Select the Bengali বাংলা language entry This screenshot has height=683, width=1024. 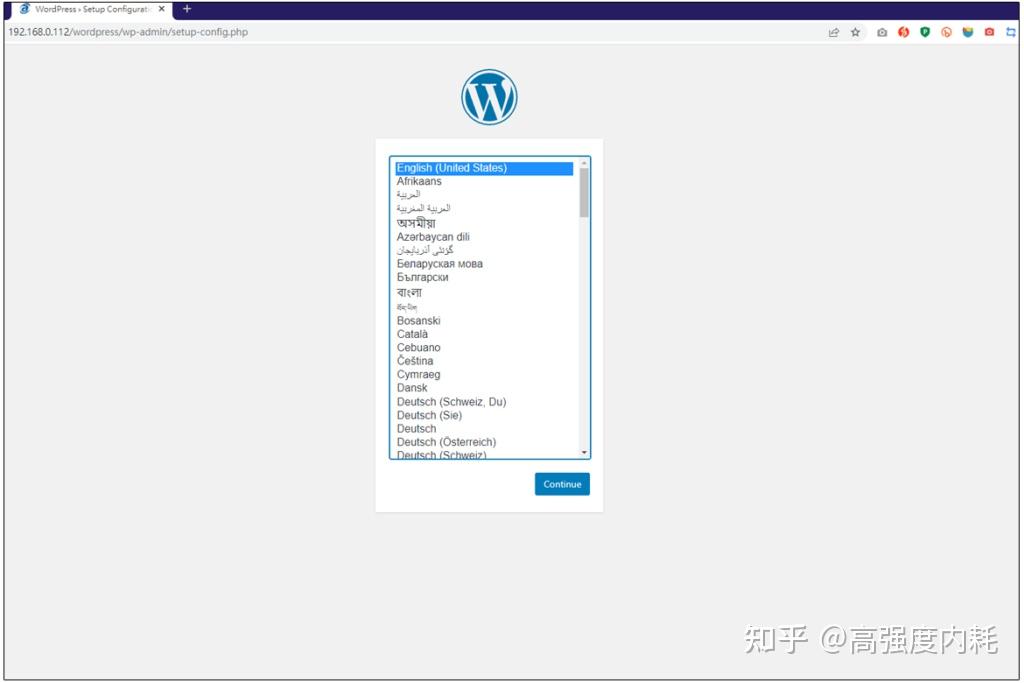[x=484, y=292]
